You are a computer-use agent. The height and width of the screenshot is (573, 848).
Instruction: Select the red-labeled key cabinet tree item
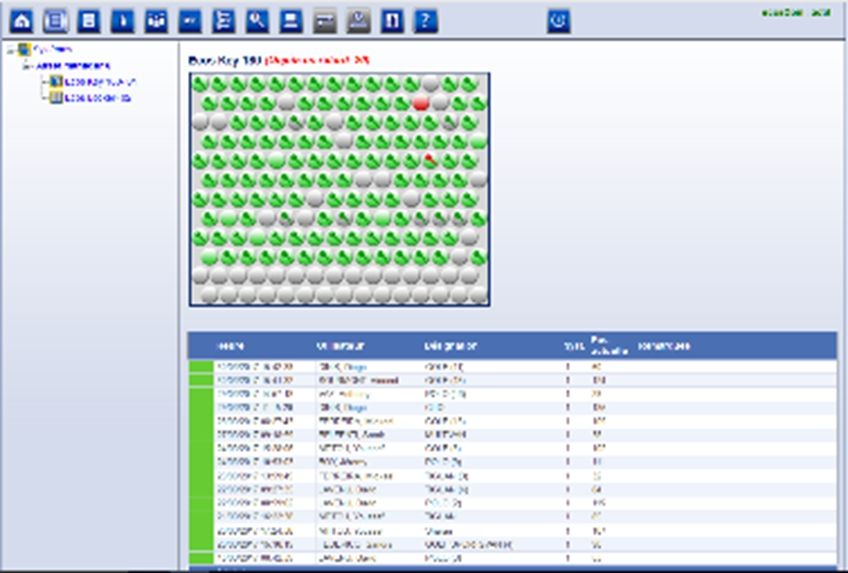98,82
